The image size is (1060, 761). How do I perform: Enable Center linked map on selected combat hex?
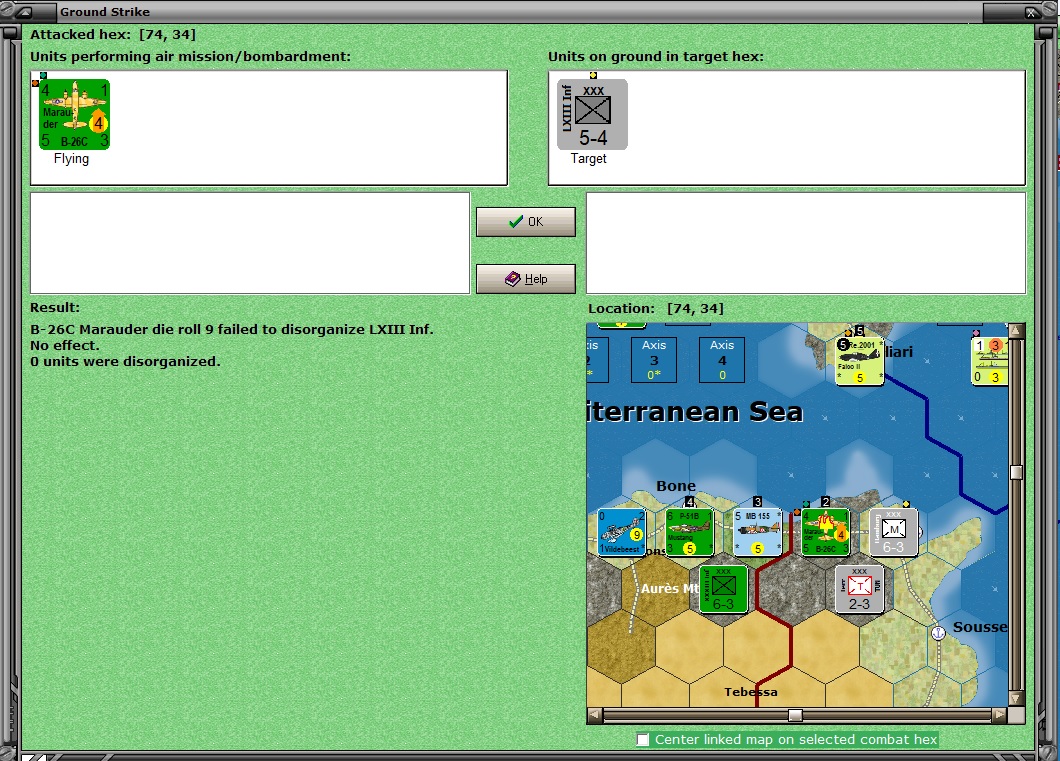[x=642, y=739]
